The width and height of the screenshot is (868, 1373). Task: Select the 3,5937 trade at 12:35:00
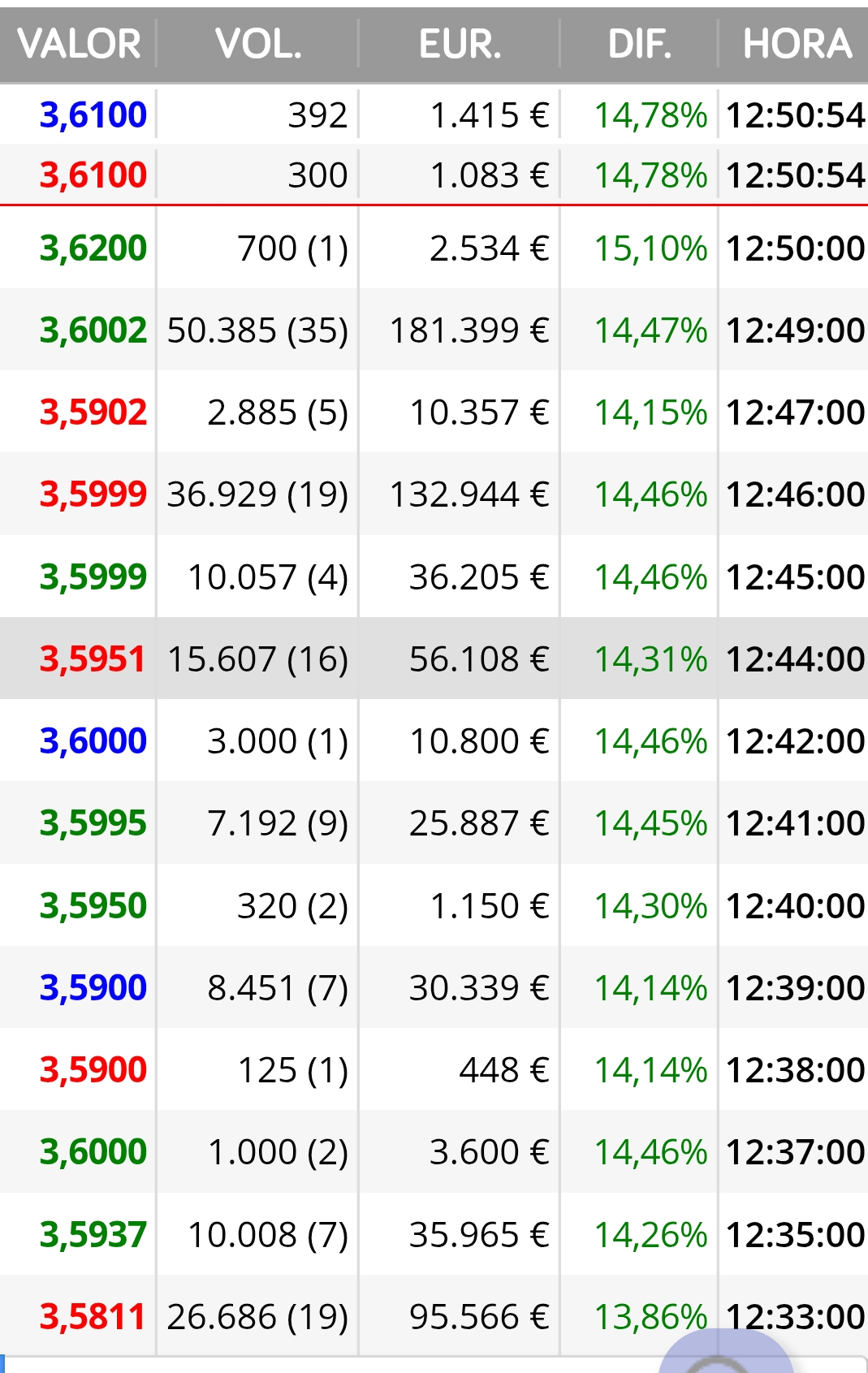click(x=434, y=1234)
